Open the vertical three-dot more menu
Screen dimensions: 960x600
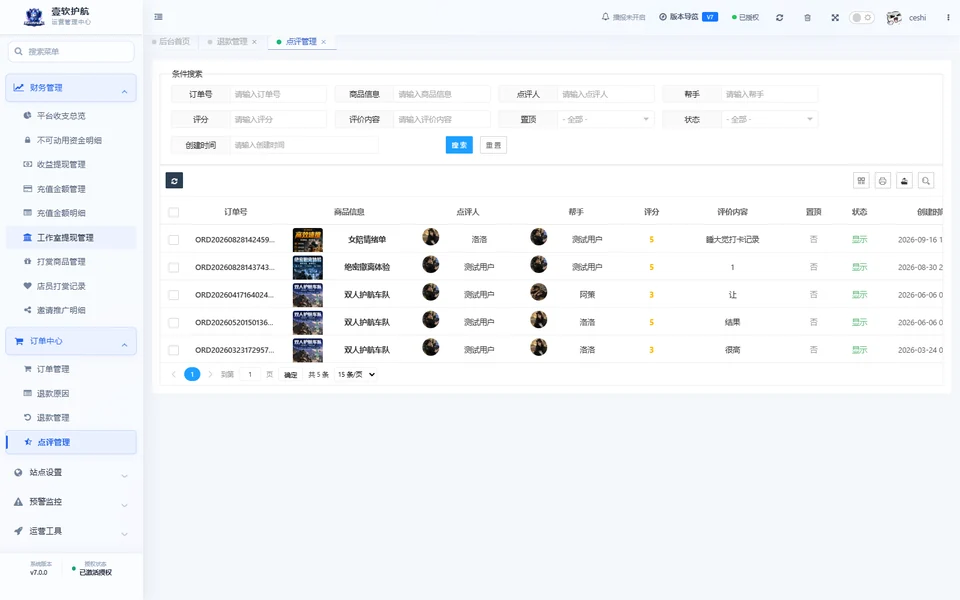pyautogui.click(x=948, y=18)
